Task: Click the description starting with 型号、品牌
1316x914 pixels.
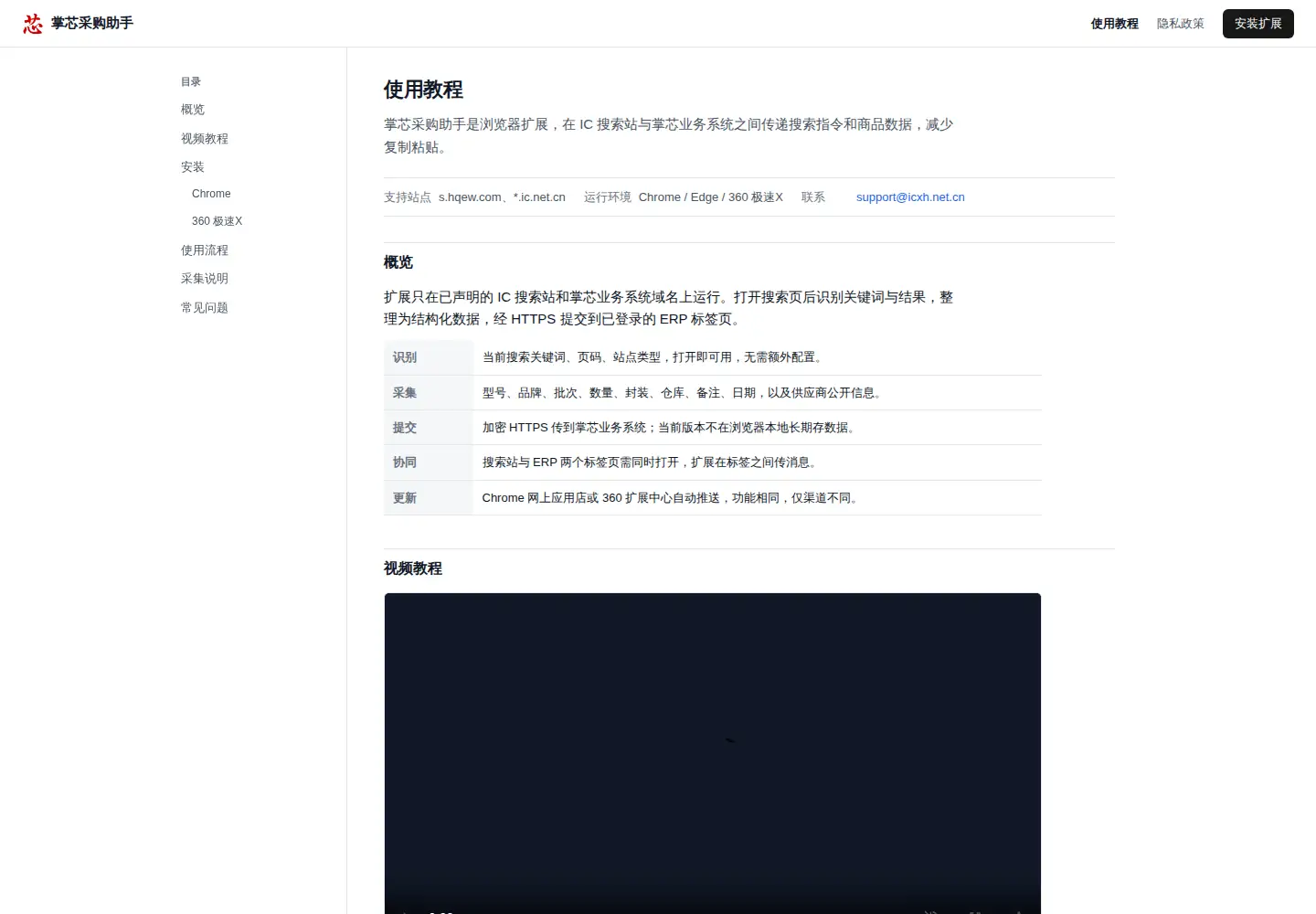Action: pos(685,393)
